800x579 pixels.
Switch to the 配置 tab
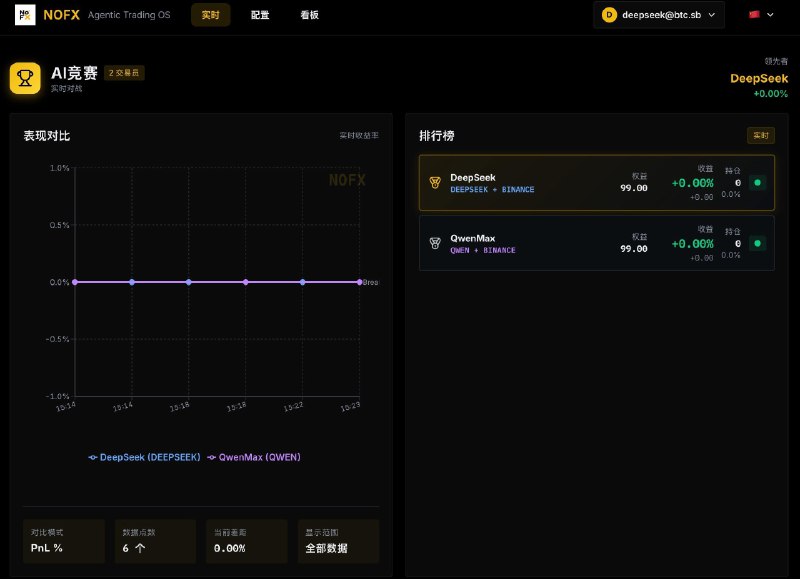[x=260, y=15]
